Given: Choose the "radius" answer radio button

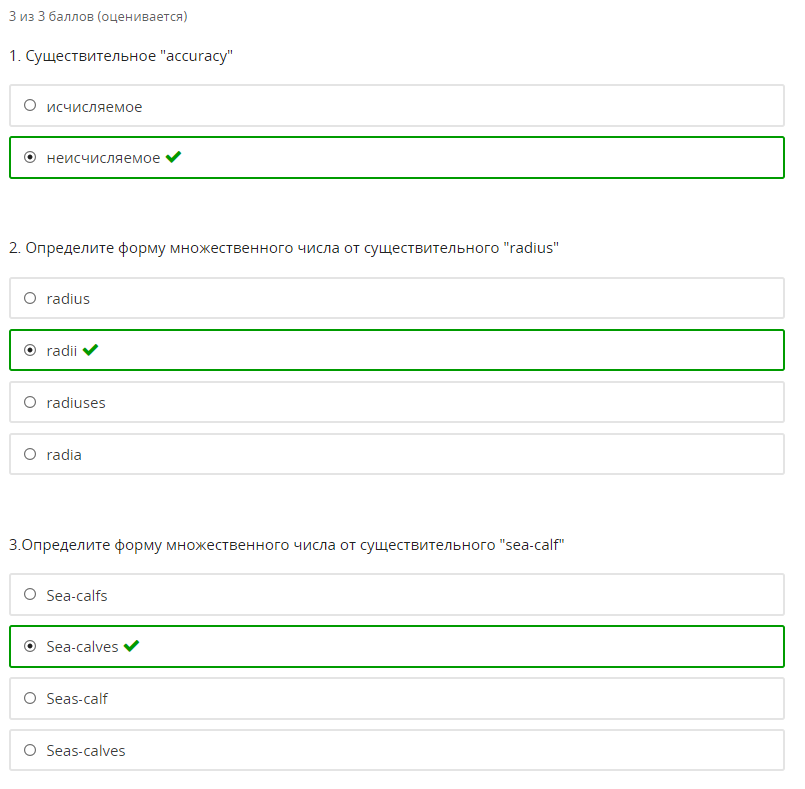Looking at the screenshot, I should pyautogui.click(x=30, y=298).
